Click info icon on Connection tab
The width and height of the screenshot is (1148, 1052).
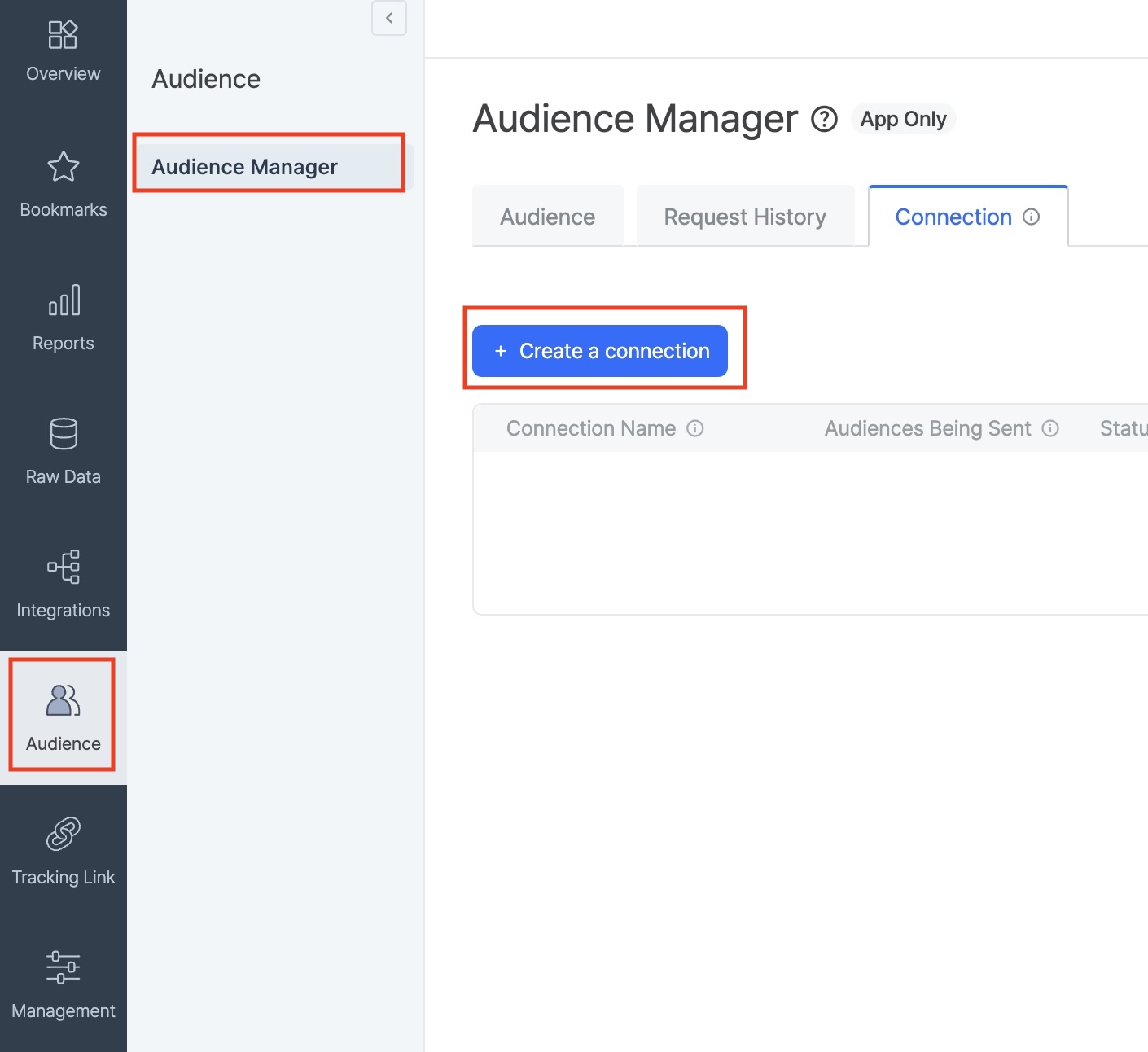tap(1031, 217)
